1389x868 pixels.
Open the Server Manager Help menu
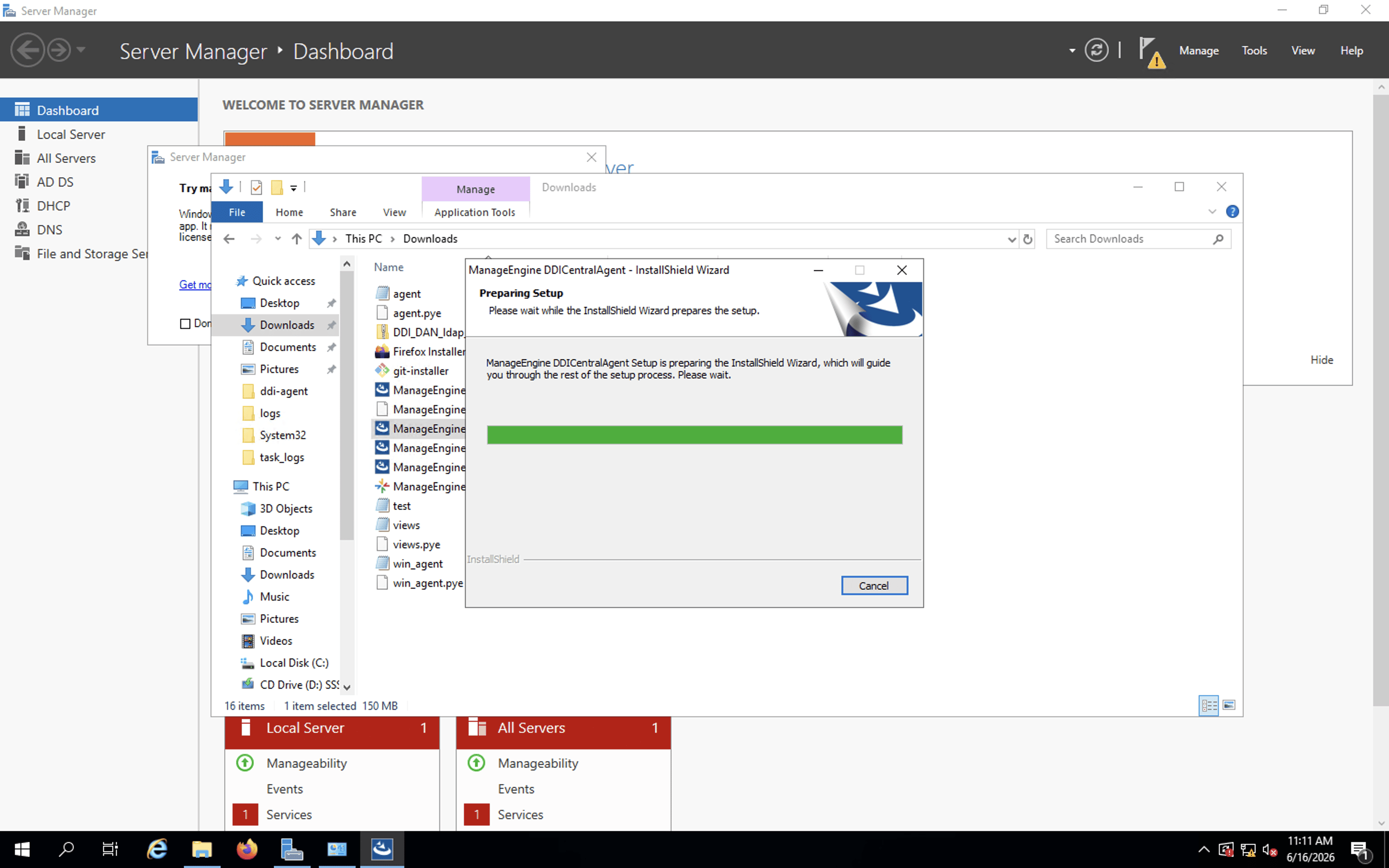[1352, 51]
